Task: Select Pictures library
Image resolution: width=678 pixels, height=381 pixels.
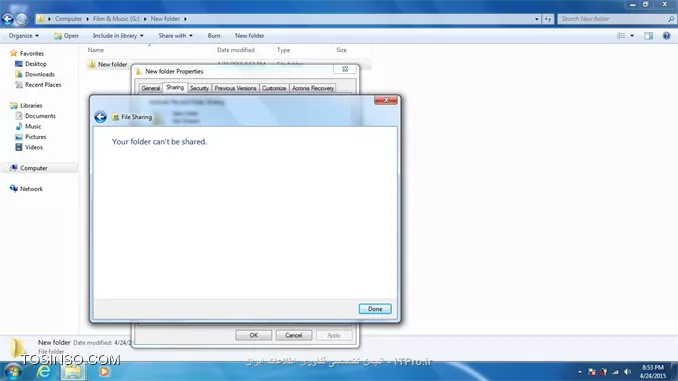Action: (x=35, y=136)
